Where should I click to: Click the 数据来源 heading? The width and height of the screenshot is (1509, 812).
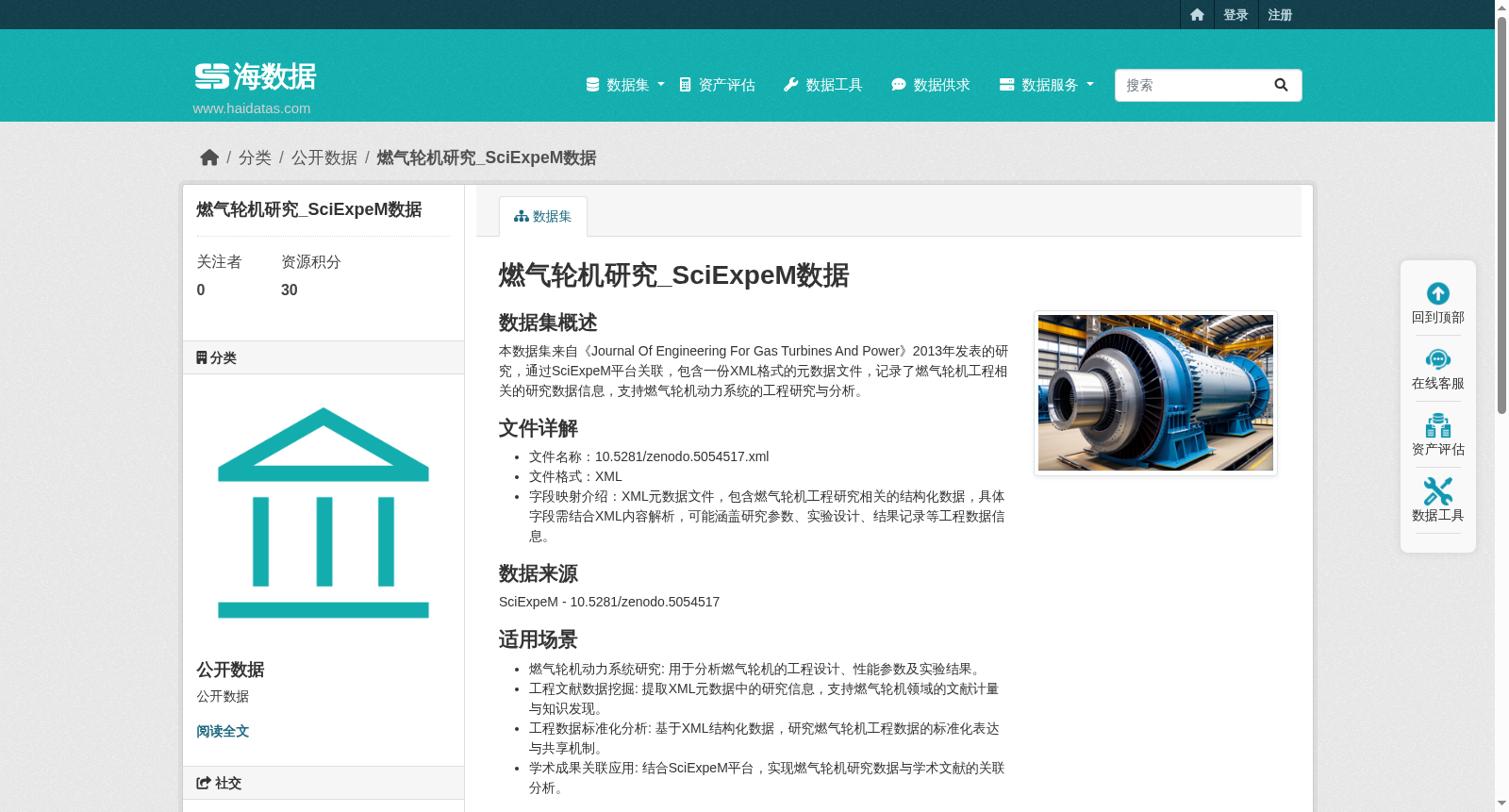539,573
